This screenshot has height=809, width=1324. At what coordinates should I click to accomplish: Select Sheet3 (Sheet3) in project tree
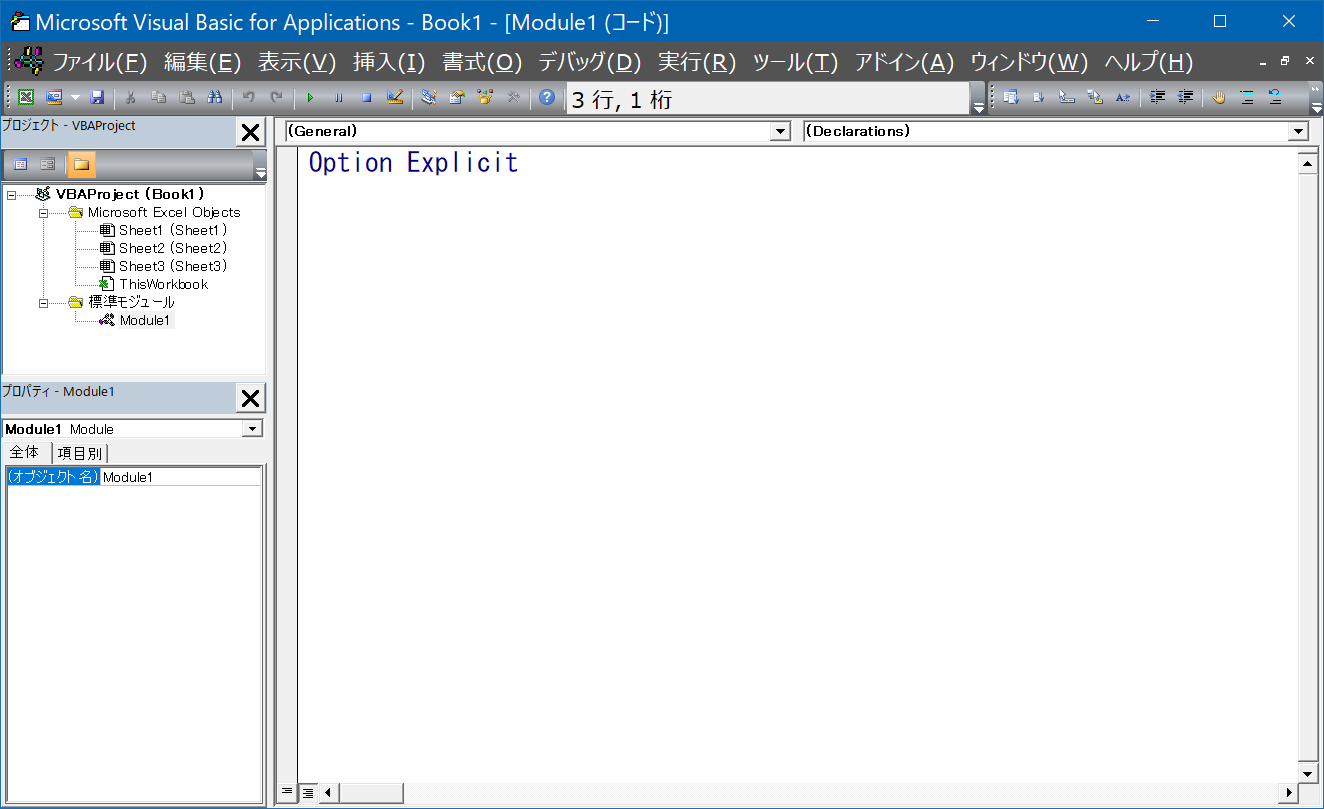click(x=172, y=266)
